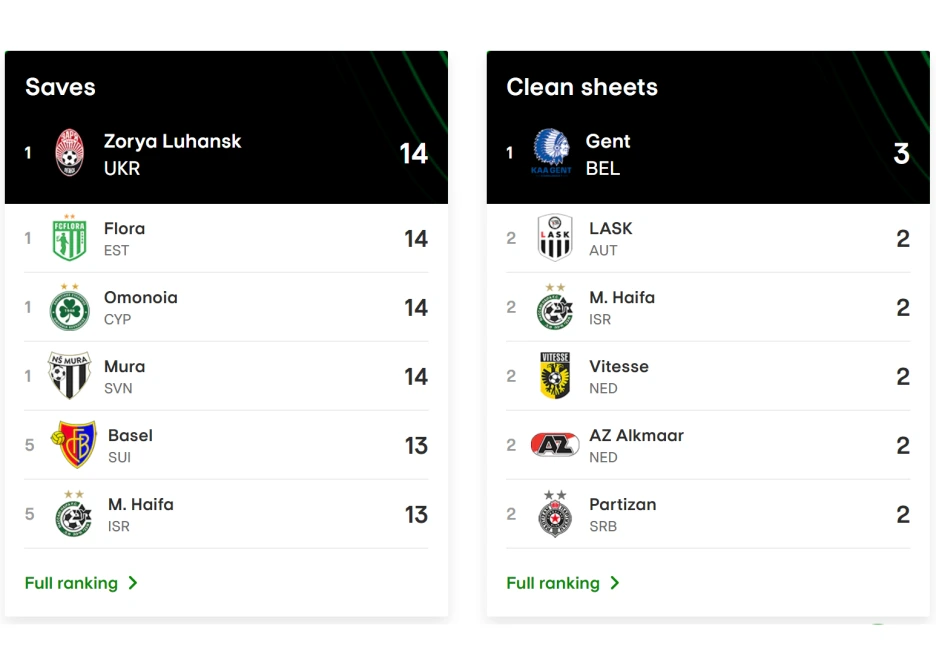Click M. Haifa crest in Saves list
This screenshot has height=668, width=936.
(73, 514)
